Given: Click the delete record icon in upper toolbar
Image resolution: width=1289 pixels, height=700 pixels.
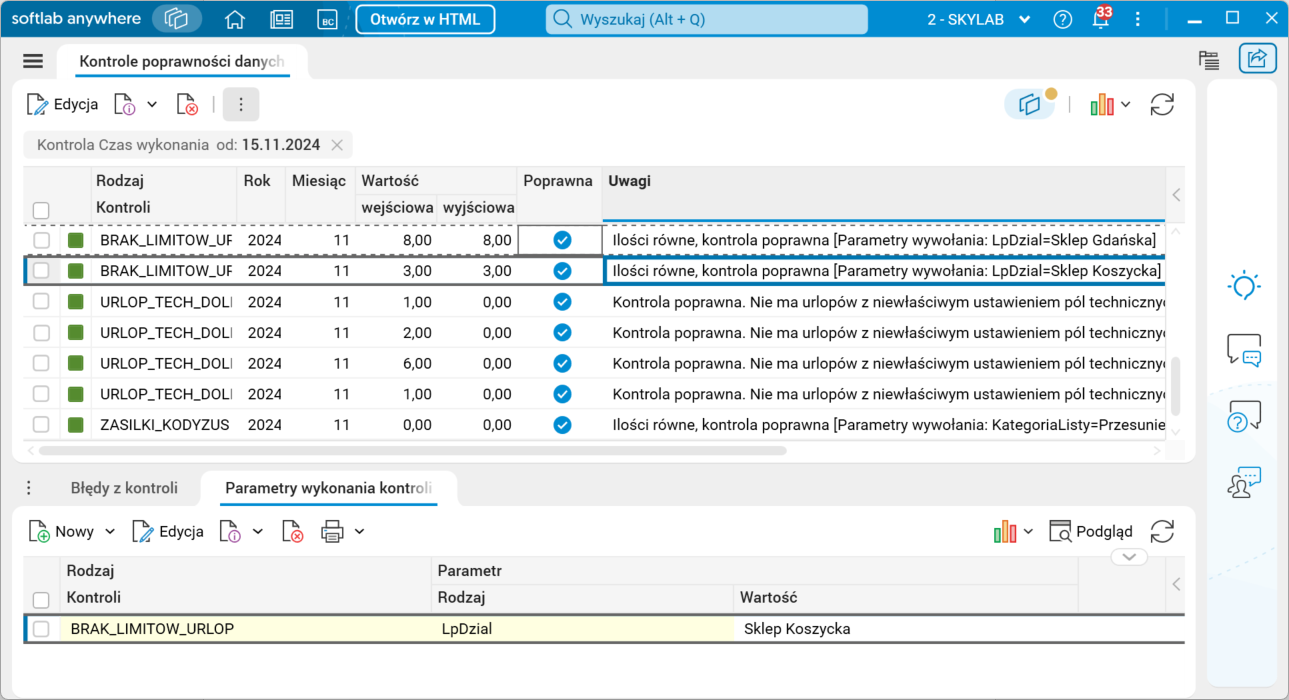Looking at the screenshot, I should (x=187, y=105).
